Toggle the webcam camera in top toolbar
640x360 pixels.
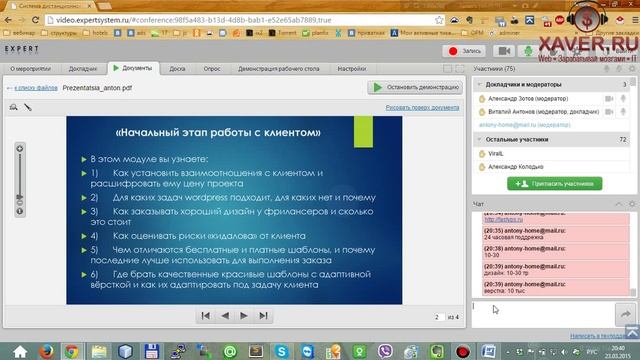coord(504,51)
